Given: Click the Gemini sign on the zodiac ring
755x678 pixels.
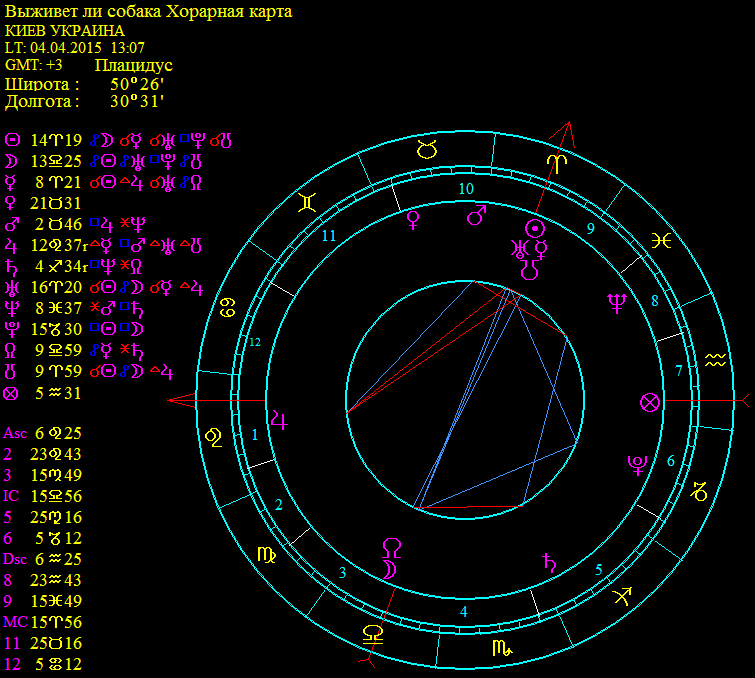Looking at the screenshot, I should 307,202.
